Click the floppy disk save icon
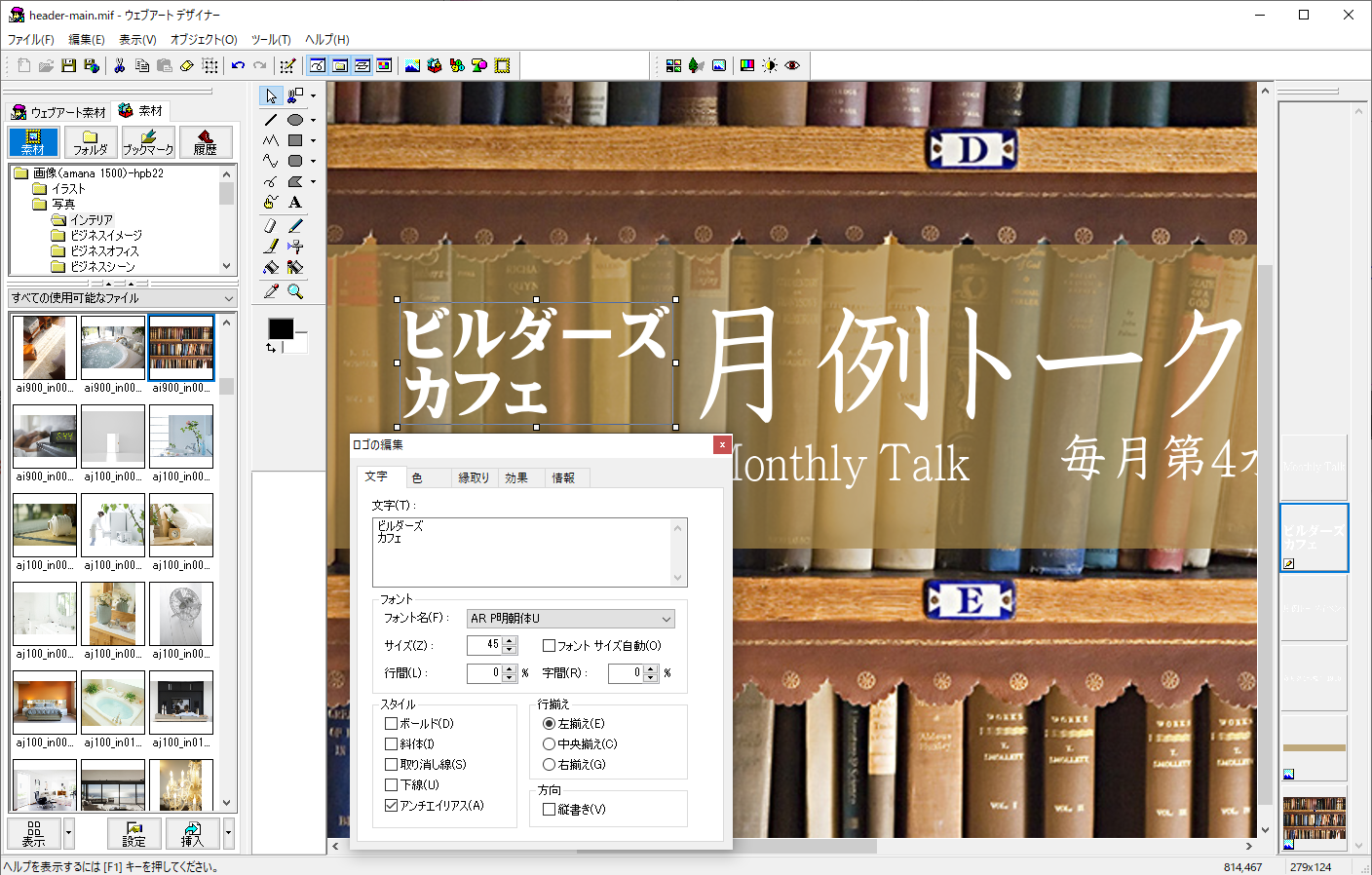1372x875 pixels. point(68,65)
